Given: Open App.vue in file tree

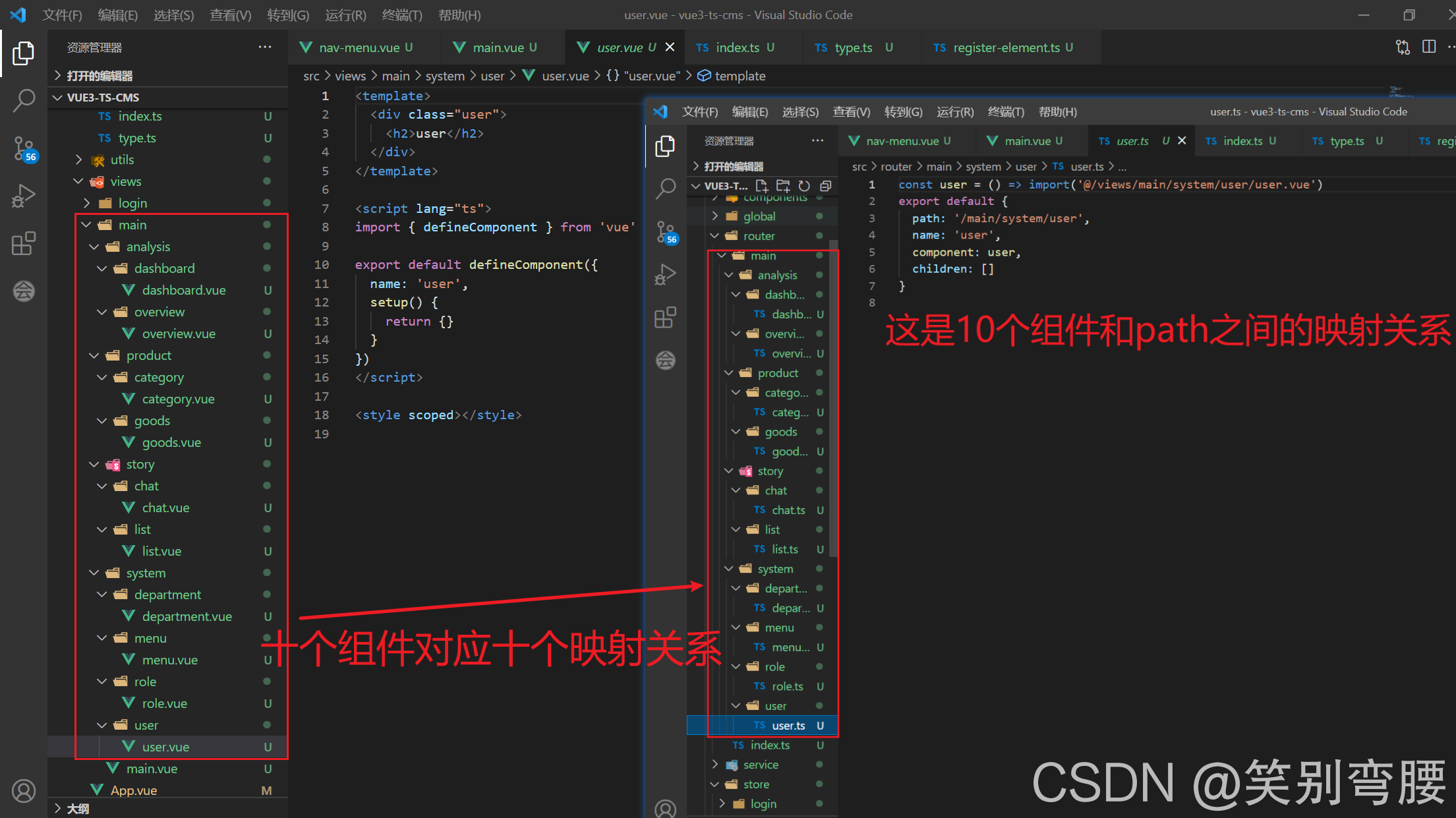Looking at the screenshot, I should click(x=133, y=790).
